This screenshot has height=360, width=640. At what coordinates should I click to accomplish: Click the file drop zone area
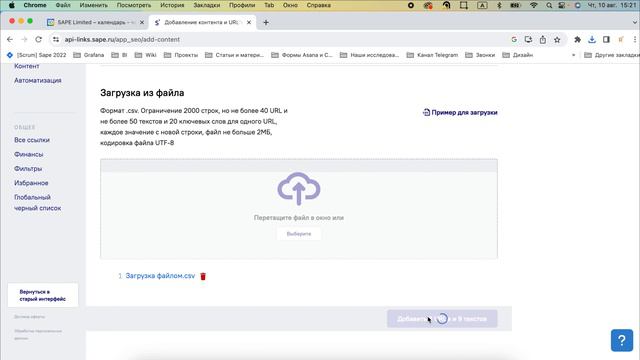[x=299, y=209]
